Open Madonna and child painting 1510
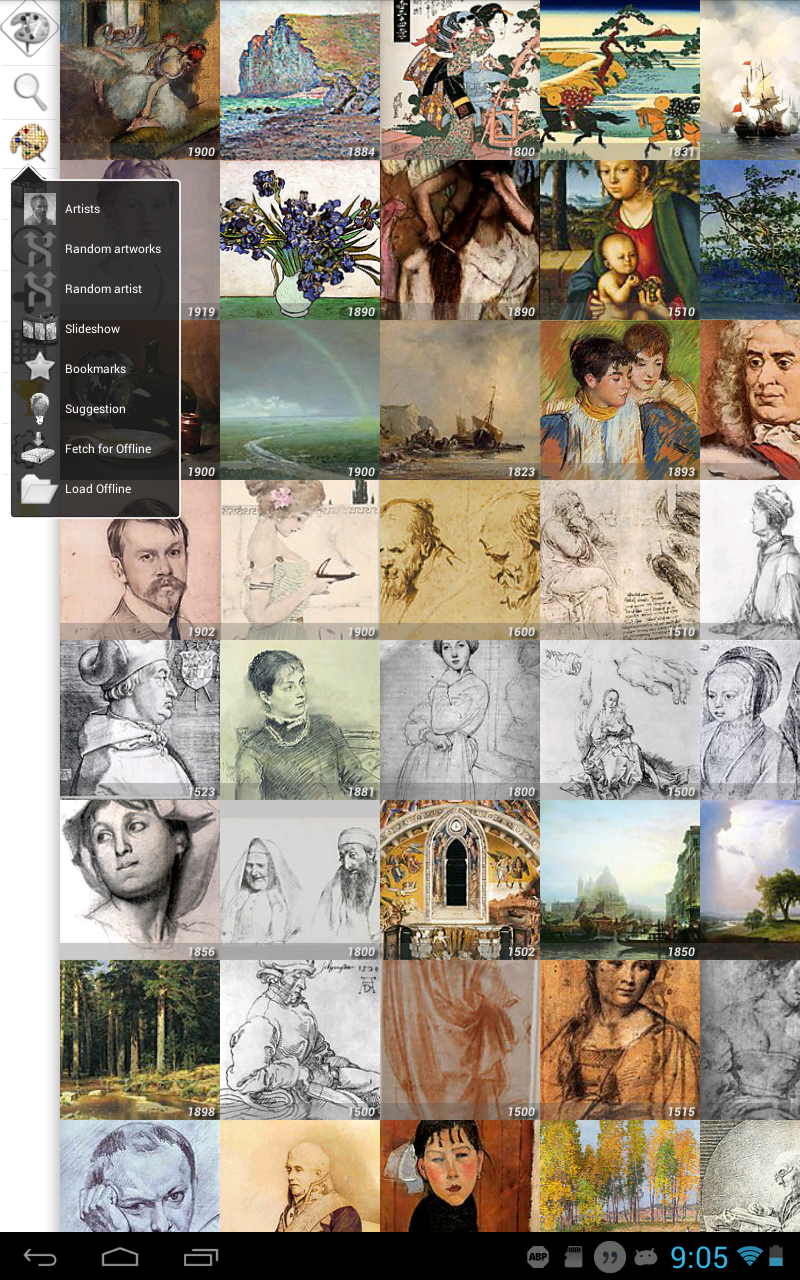 (620, 240)
